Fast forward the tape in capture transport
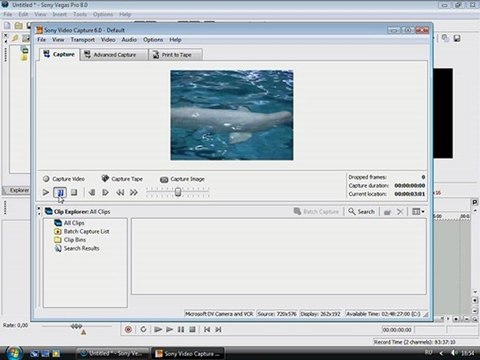Viewport: 480px width, 360px height. tap(134, 192)
